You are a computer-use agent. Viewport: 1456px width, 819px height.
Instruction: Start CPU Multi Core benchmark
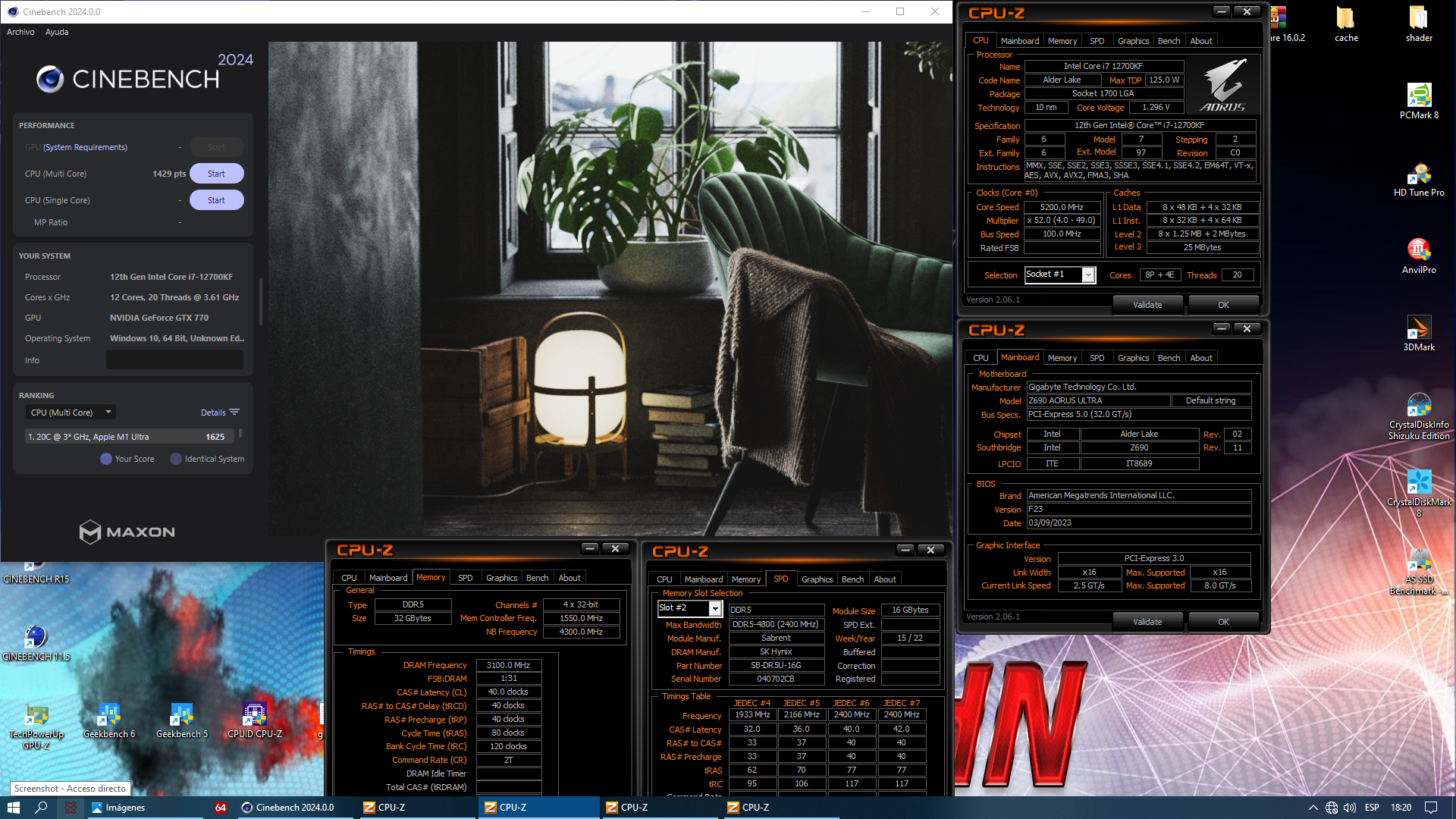[216, 174]
